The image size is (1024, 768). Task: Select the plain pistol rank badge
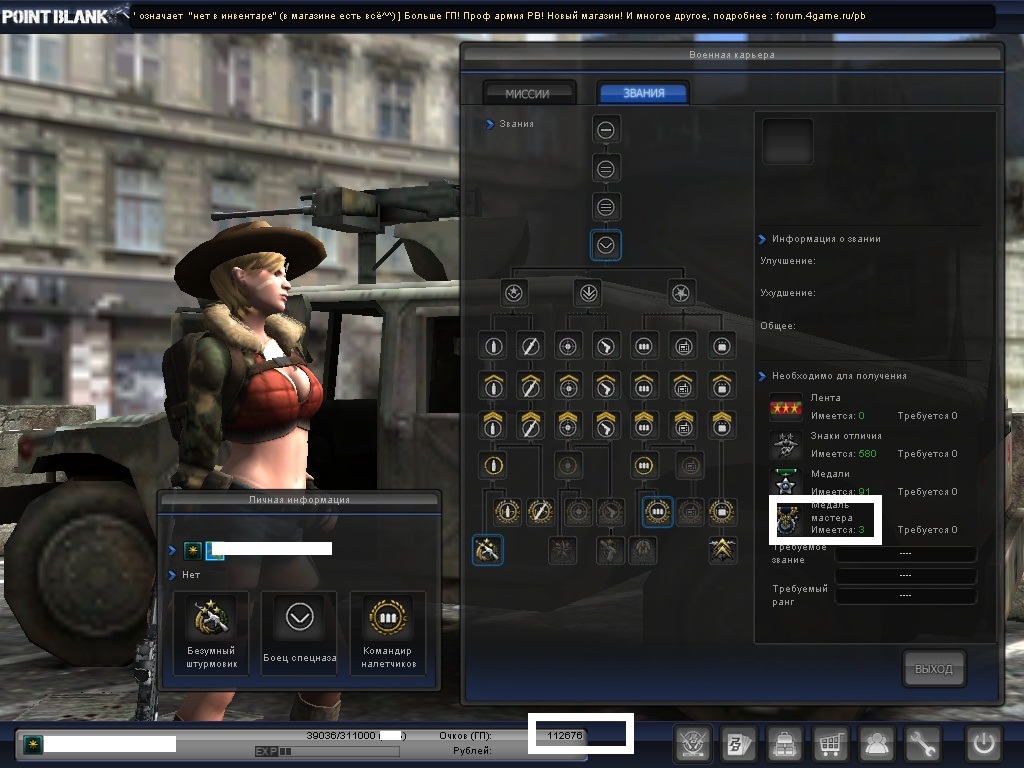606,346
